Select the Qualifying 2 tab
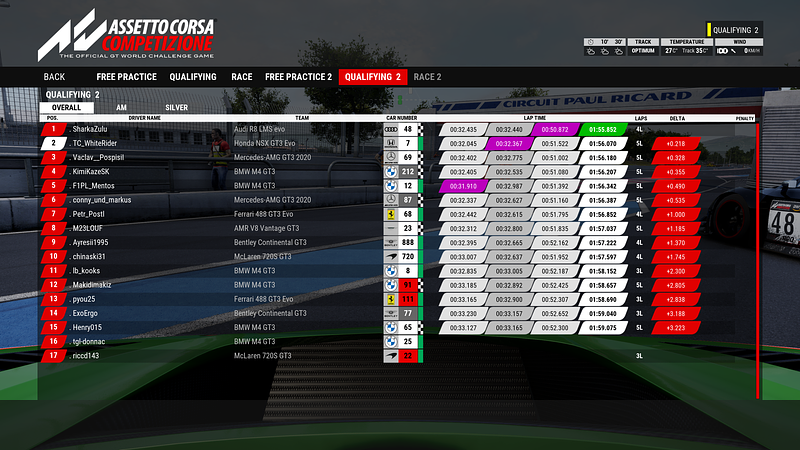Image resolution: width=800 pixels, height=450 pixels. point(373,77)
